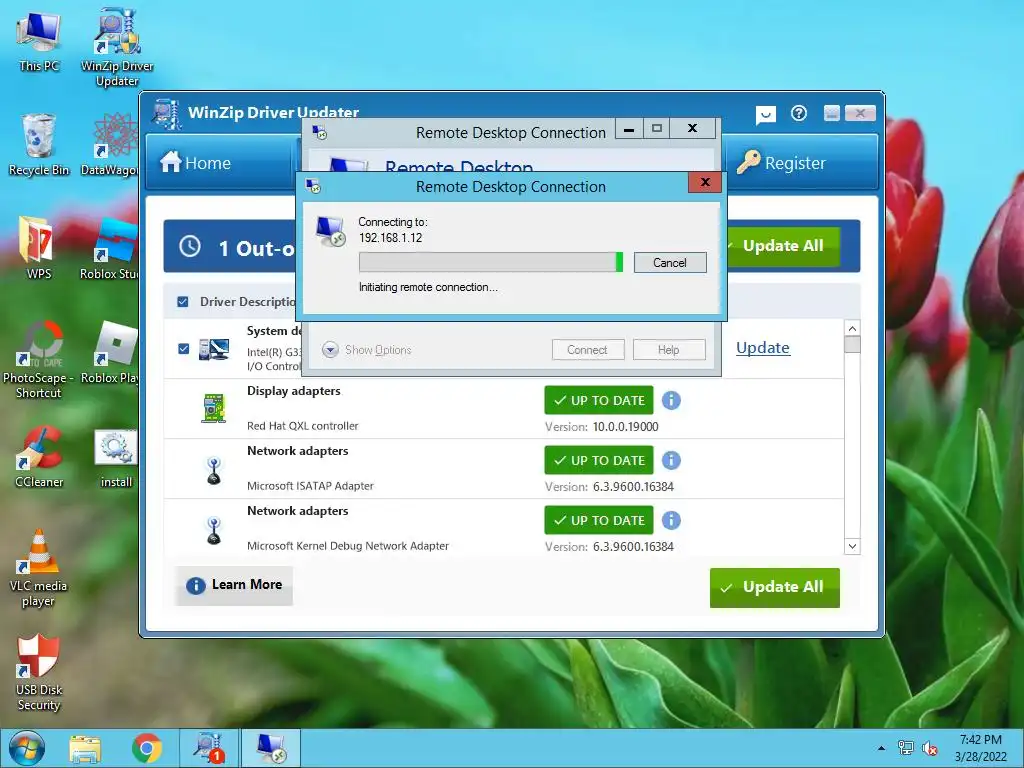Close the connecting Remote Desktop dialog
Viewport: 1024px width, 768px height.
pyautogui.click(x=705, y=182)
